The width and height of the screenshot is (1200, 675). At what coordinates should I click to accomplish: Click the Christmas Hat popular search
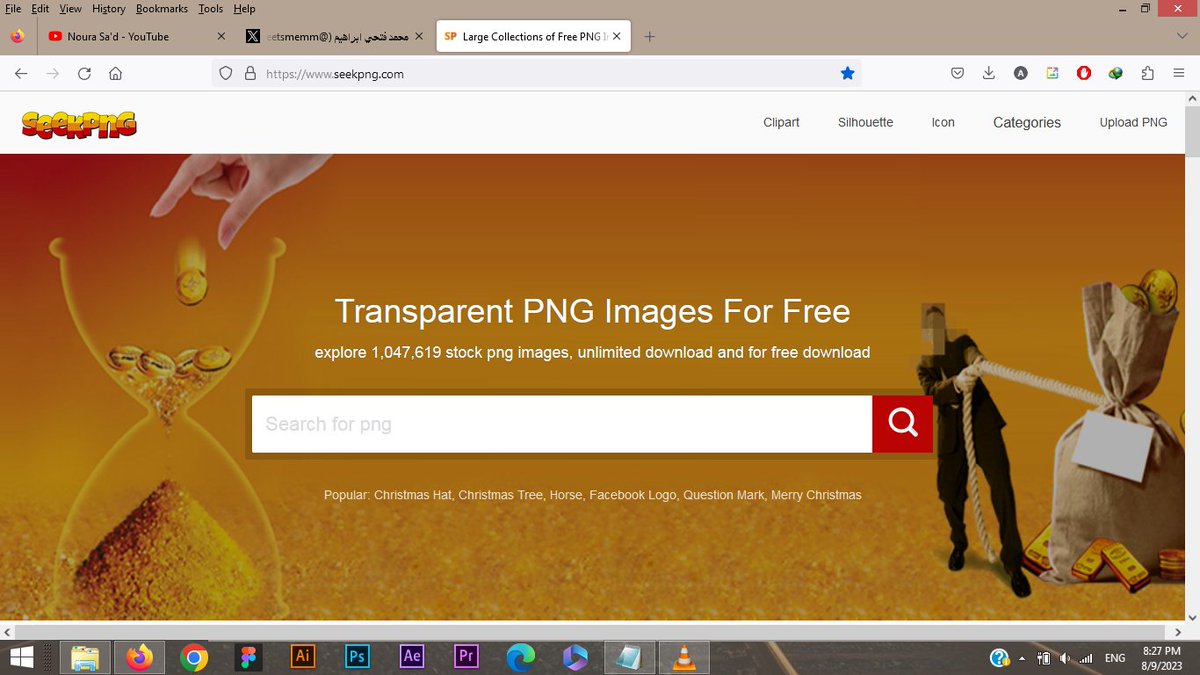(x=413, y=495)
